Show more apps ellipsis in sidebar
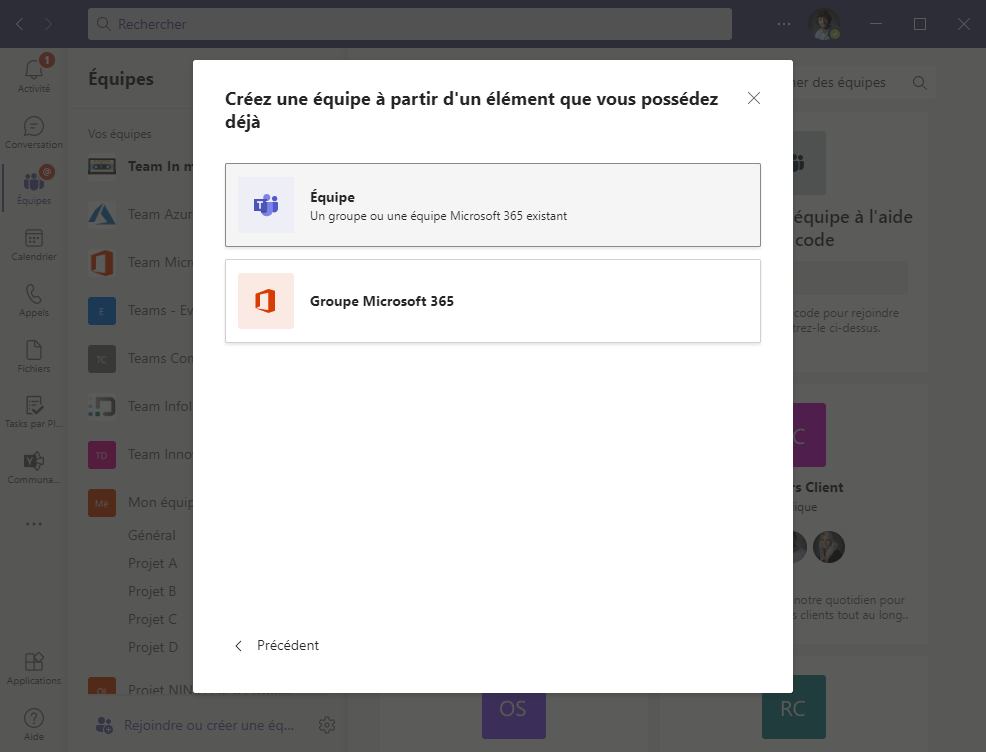The image size is (986, 752). tap(34, 524)
